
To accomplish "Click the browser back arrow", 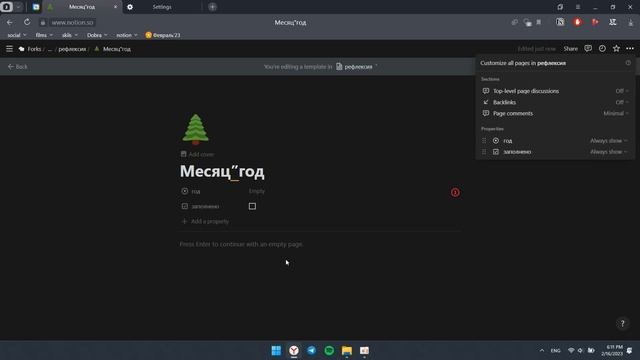I will point(10,22).
